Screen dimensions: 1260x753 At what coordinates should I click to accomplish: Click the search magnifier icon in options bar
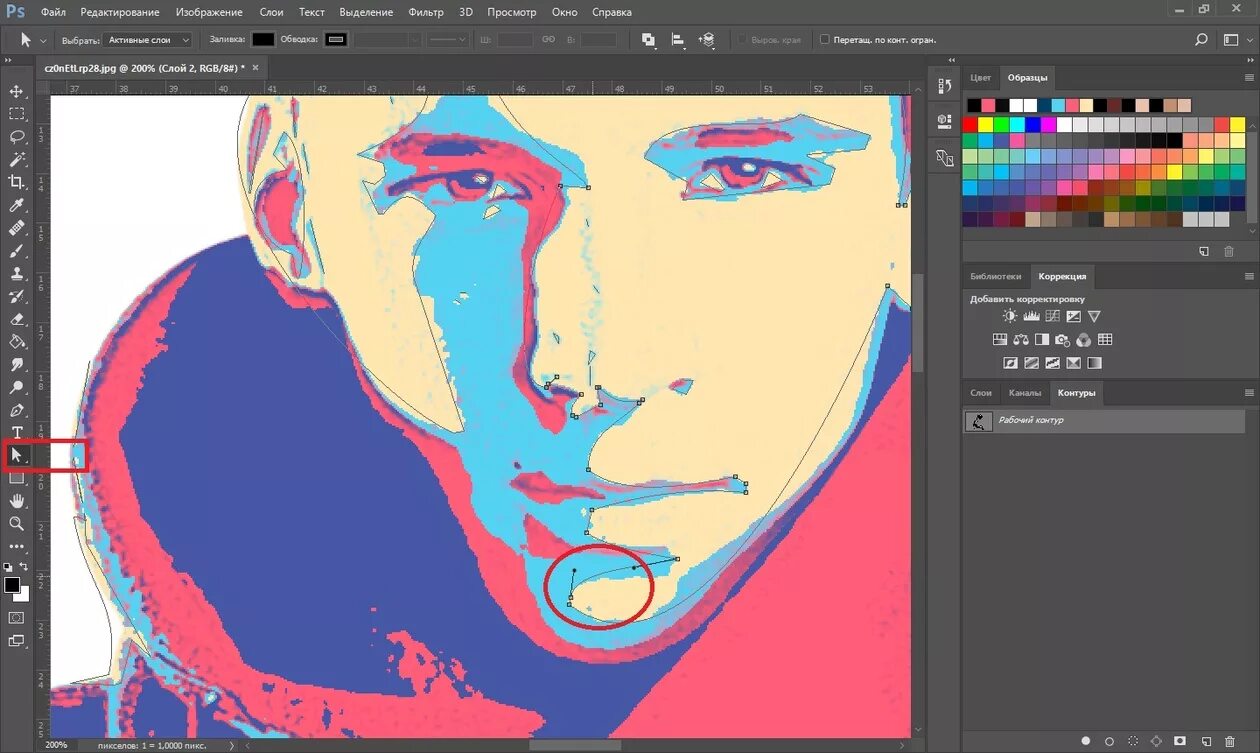coord(1201,40)
